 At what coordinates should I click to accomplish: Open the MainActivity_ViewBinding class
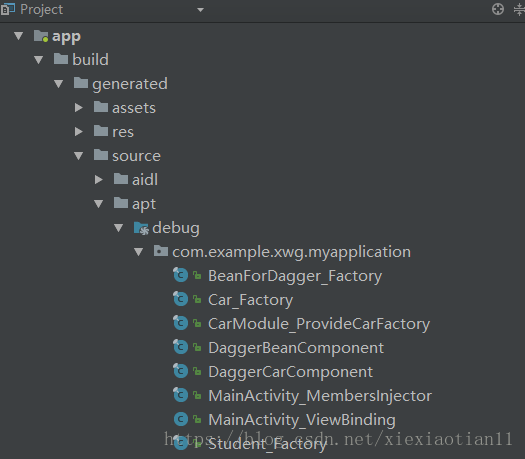[x=302, y=420]
